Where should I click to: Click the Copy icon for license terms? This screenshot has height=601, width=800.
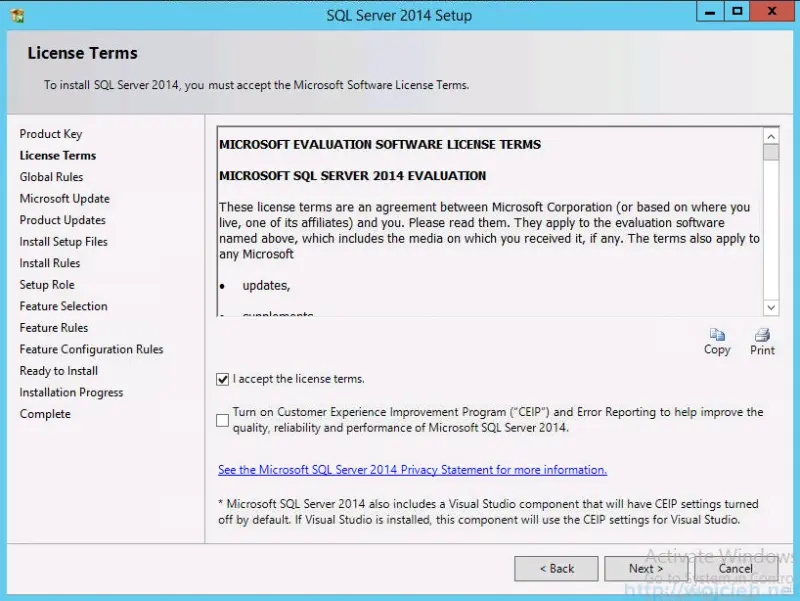click(x=716, y=340)
